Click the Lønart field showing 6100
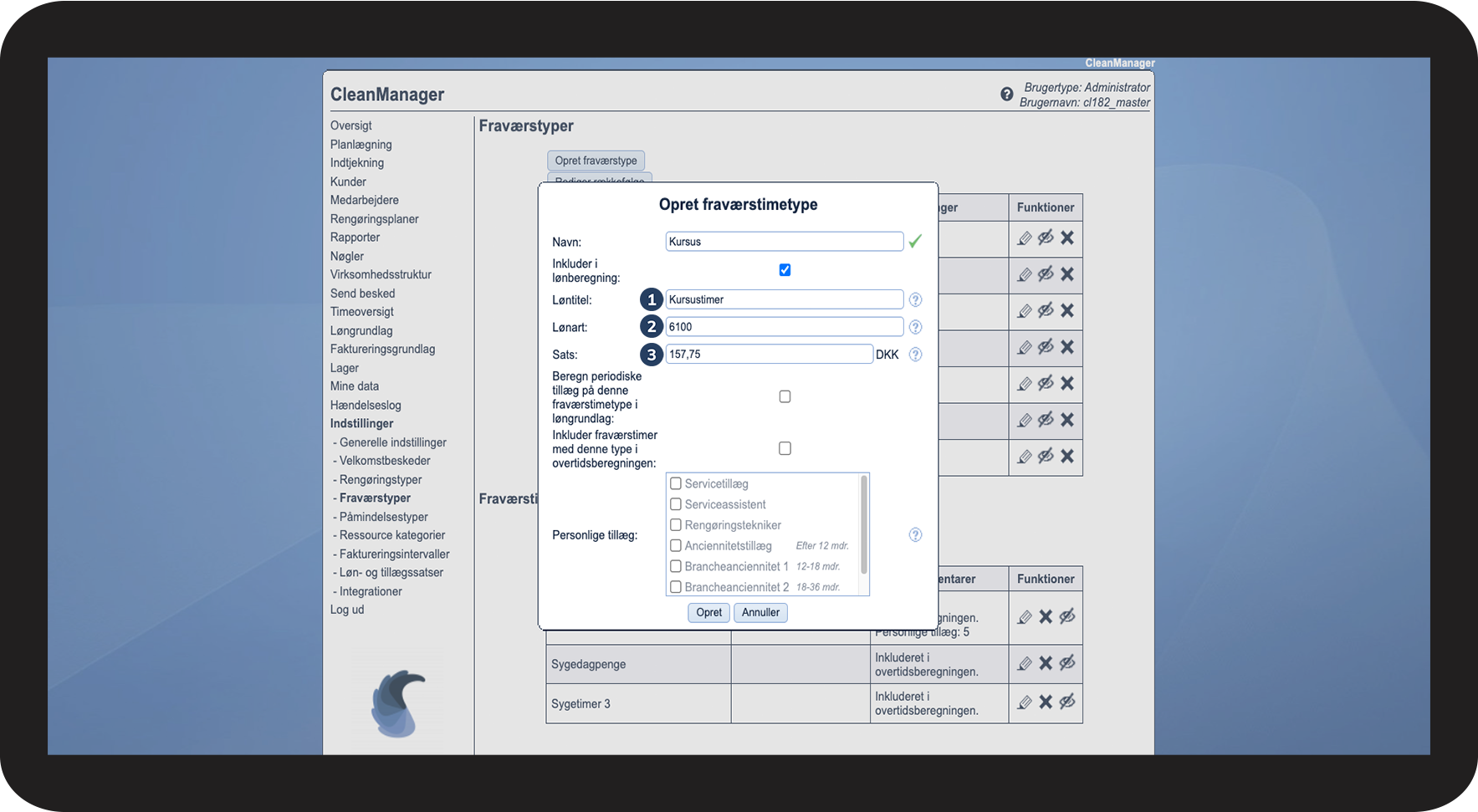1478x812 pixels. click(x=785, y=327)
